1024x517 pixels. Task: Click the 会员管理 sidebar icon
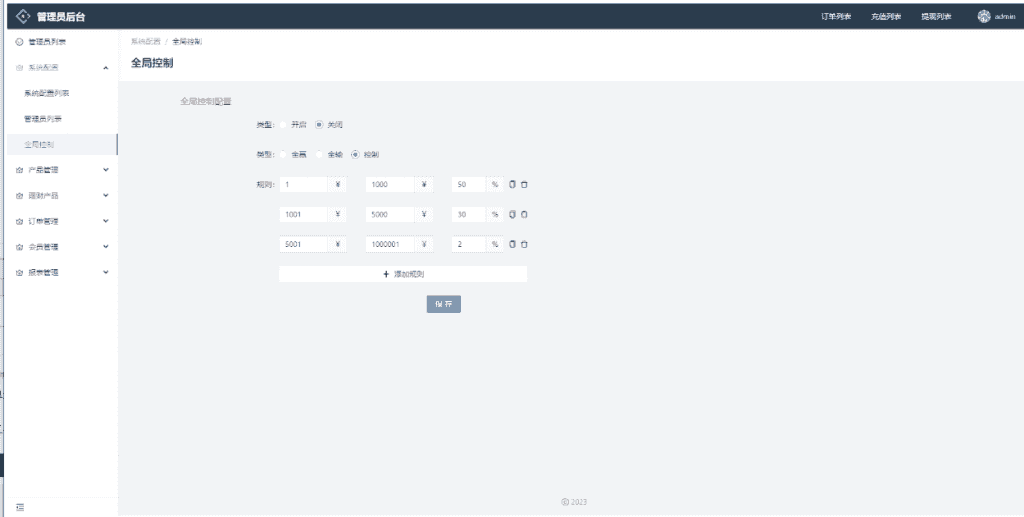[20, 247]
